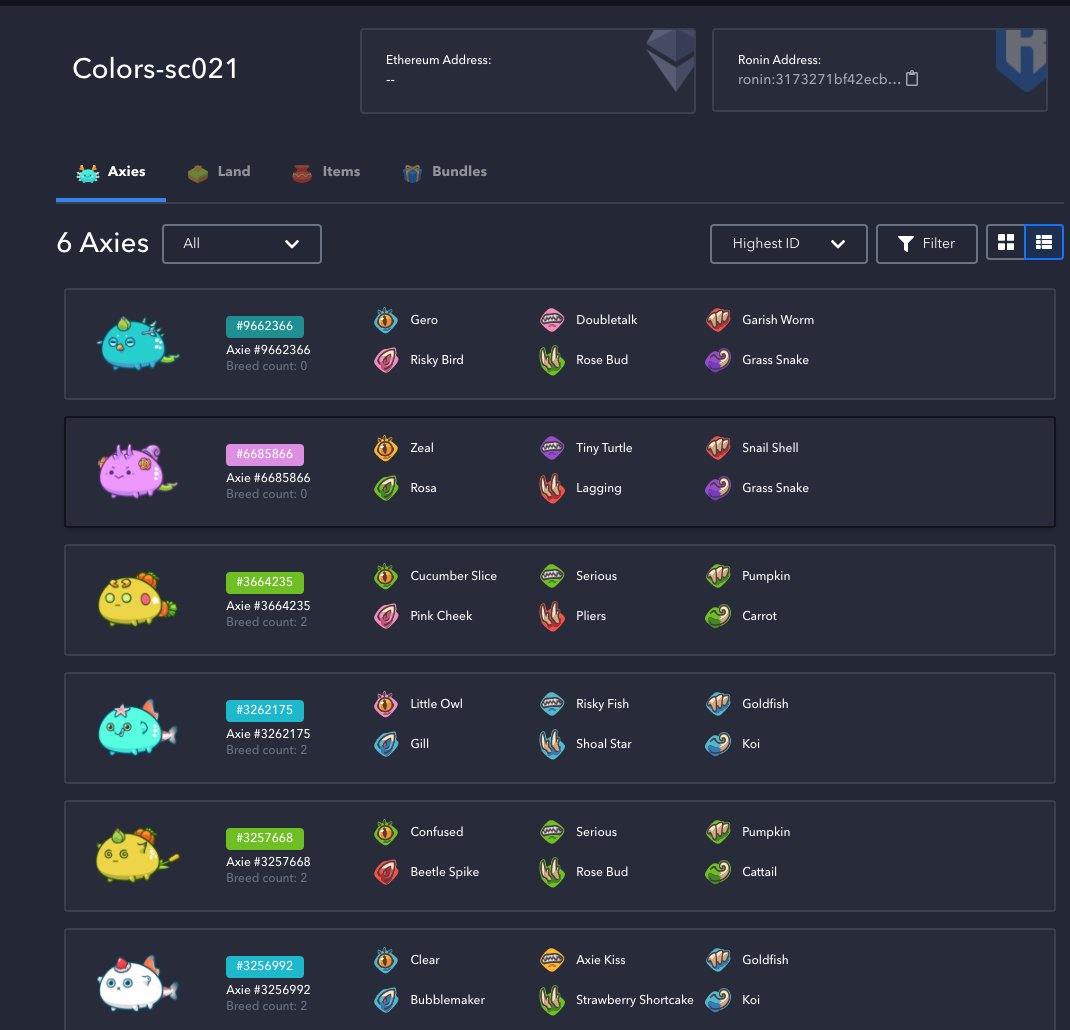1070x1030 pixels.
Task: Copy the Ronin address with clipboard icon
Action: click(x=912, y=79)
